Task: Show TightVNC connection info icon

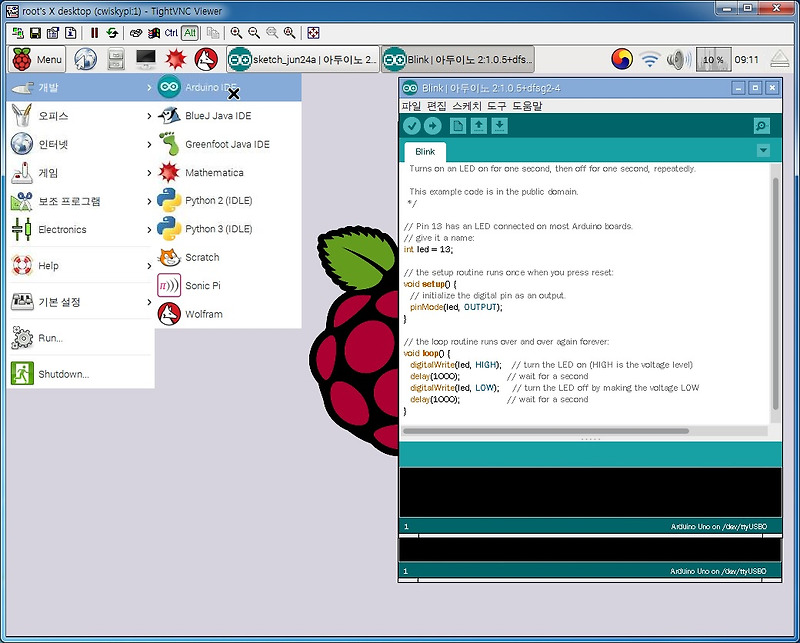Action: [x=70, y=33]
